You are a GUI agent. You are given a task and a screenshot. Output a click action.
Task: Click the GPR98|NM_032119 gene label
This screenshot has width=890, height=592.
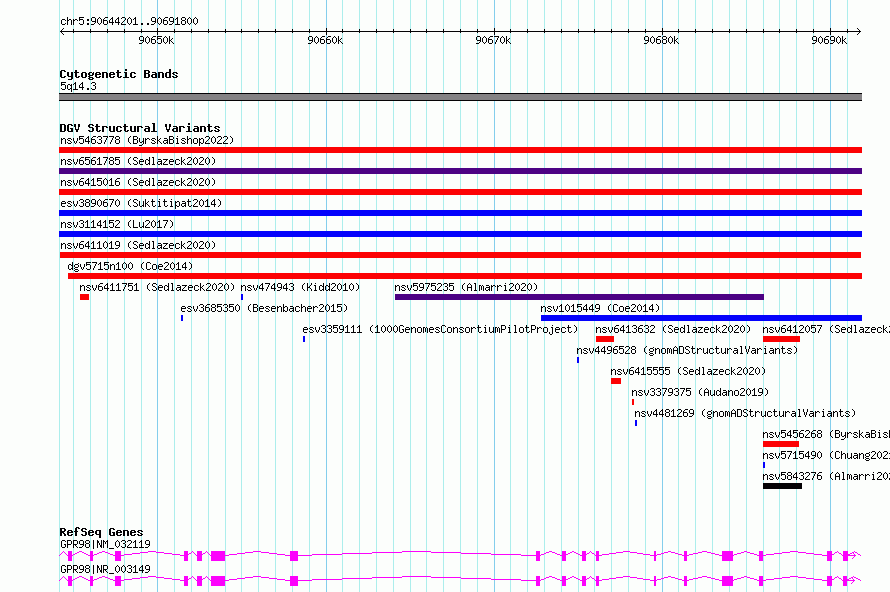(105, 544)
